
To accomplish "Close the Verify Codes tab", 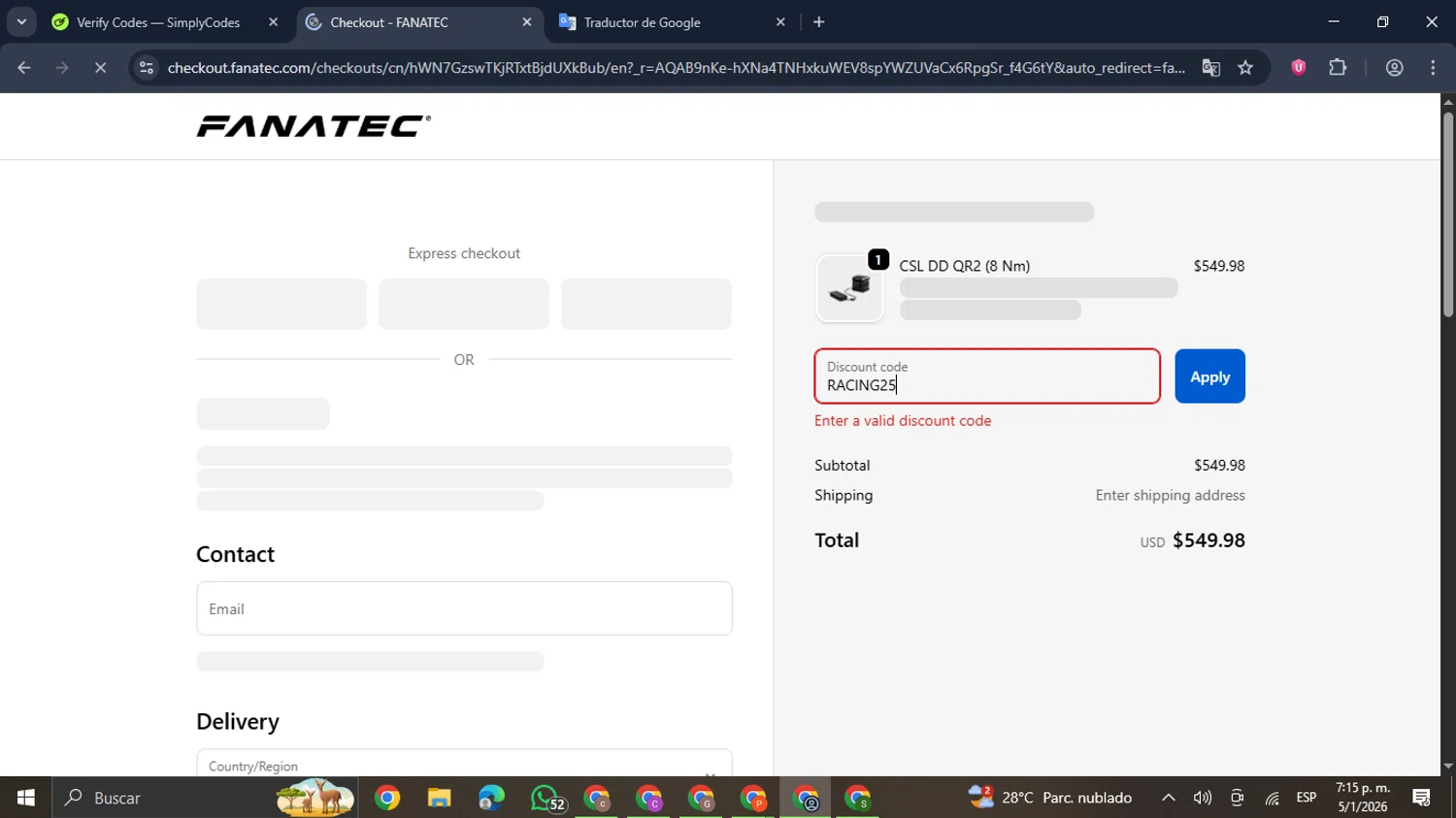I will point(273,22).
